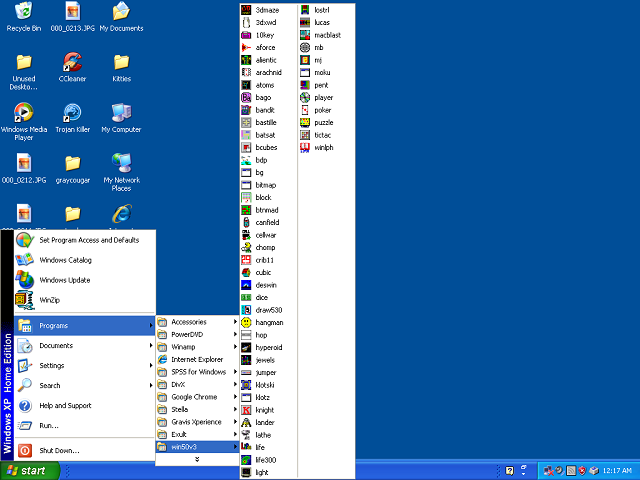
Task: Open Set Program Access and Defaults
Action: click(84, 240)
